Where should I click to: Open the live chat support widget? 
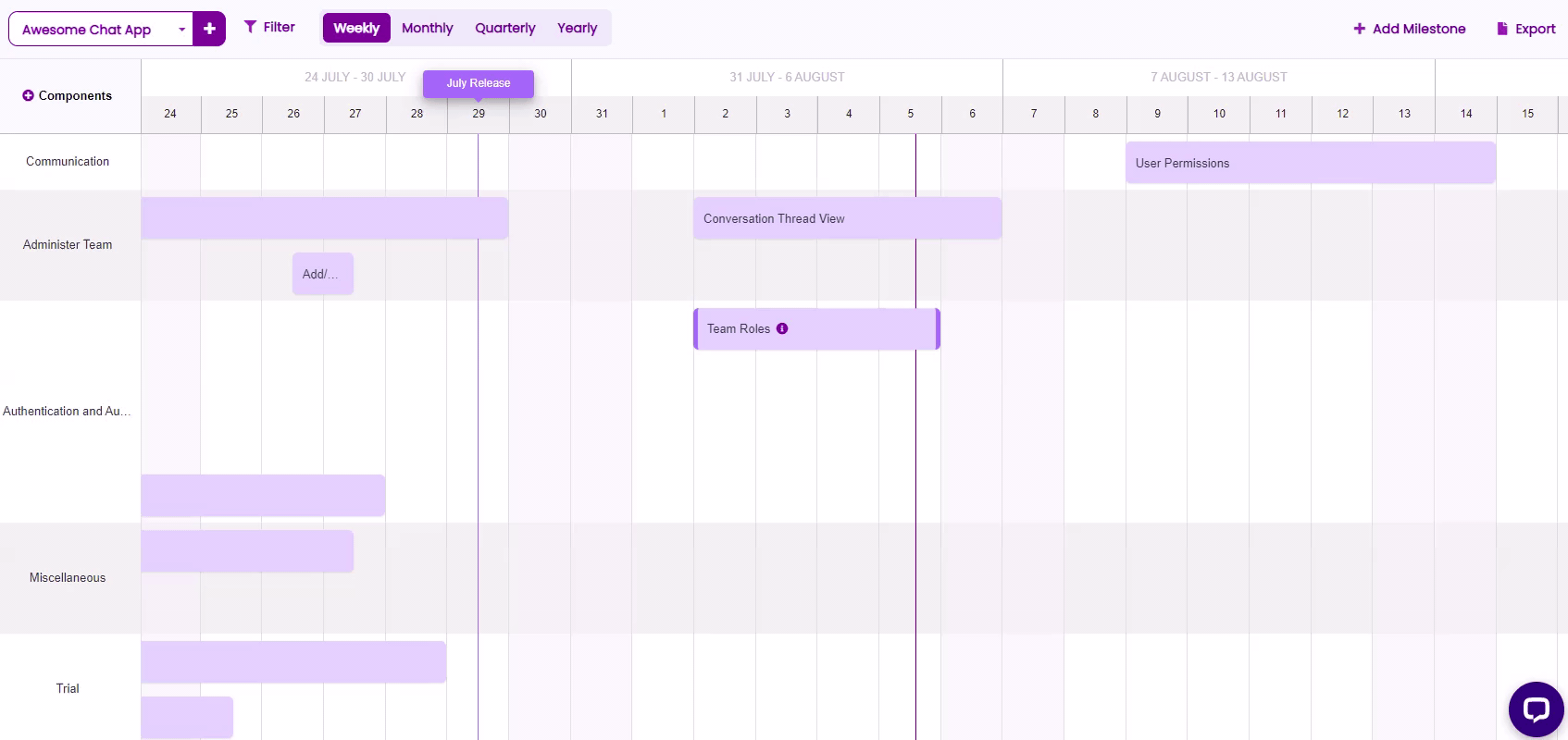click(1537, 709)
